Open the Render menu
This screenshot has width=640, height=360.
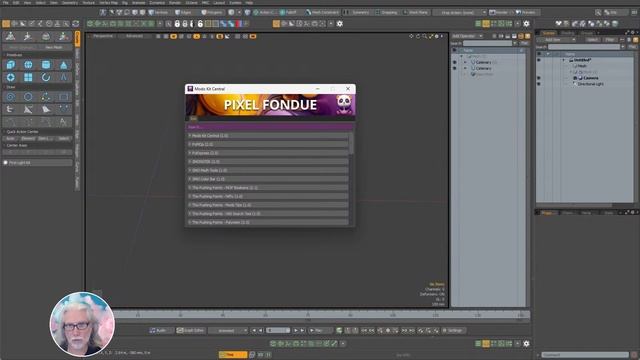pyautogui.click(x=175, y=2)
